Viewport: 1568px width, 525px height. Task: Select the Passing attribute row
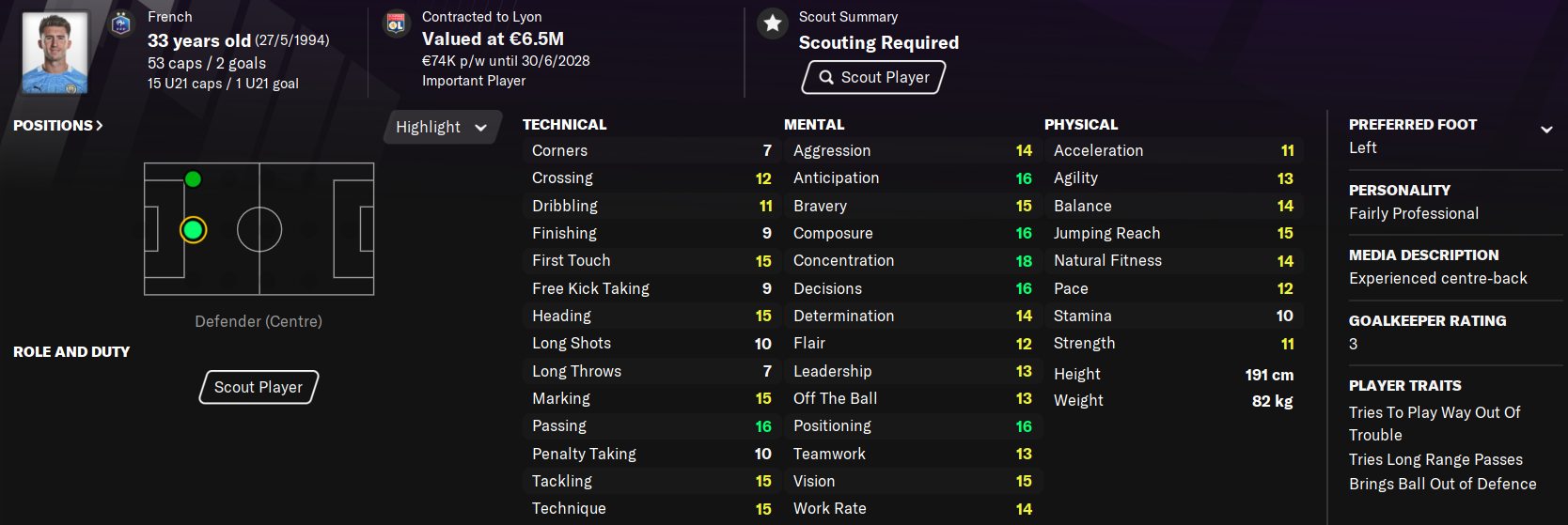651,425
